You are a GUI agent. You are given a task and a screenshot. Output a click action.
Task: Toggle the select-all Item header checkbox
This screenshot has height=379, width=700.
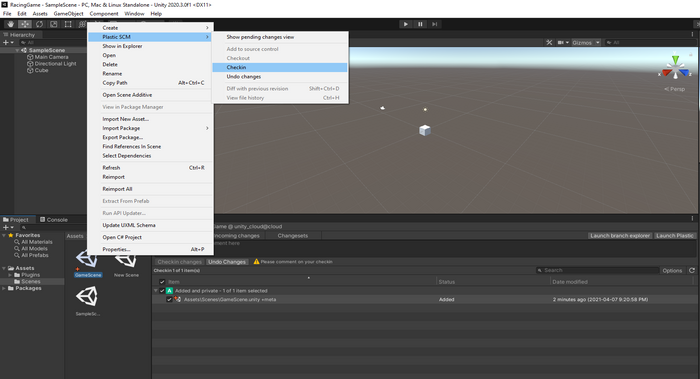pyautogui.click(x=162, y=282)
